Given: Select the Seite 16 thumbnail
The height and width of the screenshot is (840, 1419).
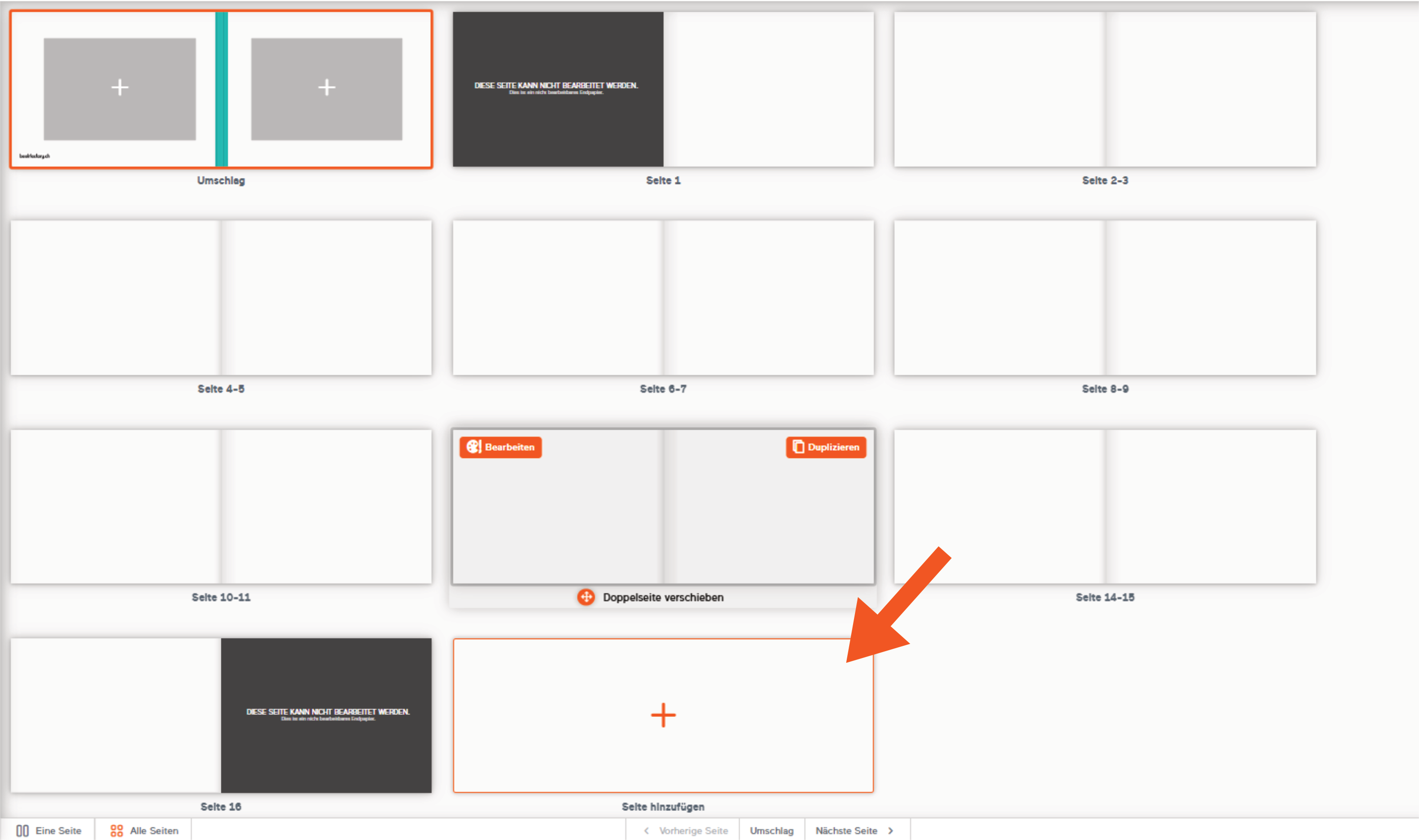Looking at the screenshot, I should pyautogui.click(x=221, y=715).
